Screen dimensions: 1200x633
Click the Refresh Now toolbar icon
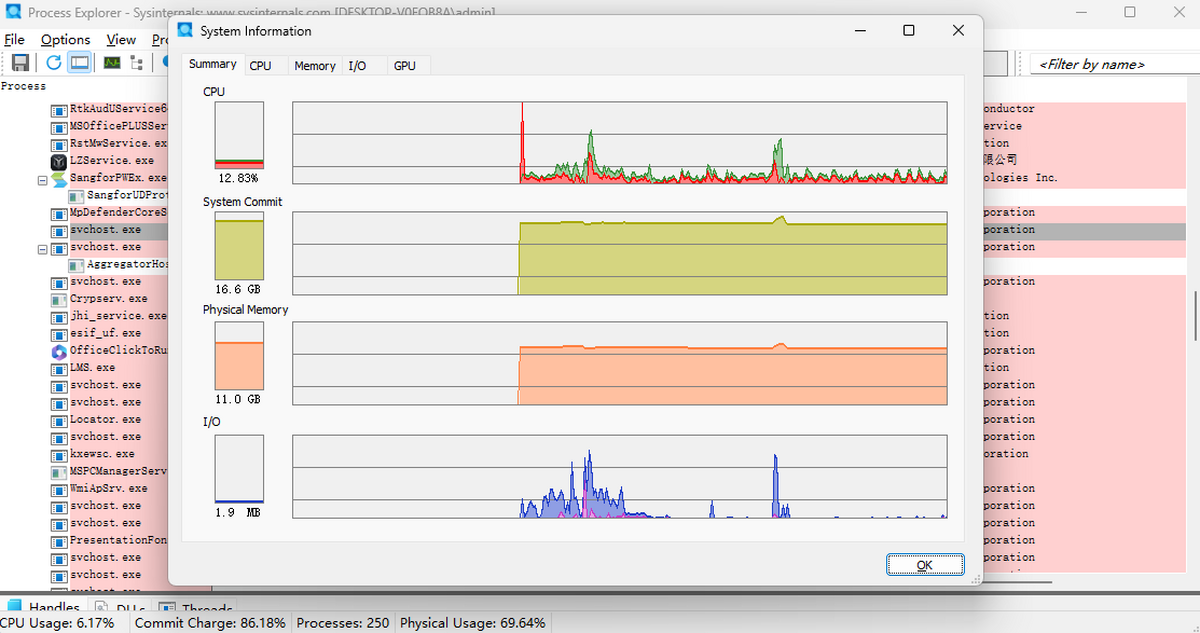pos(53,62)
